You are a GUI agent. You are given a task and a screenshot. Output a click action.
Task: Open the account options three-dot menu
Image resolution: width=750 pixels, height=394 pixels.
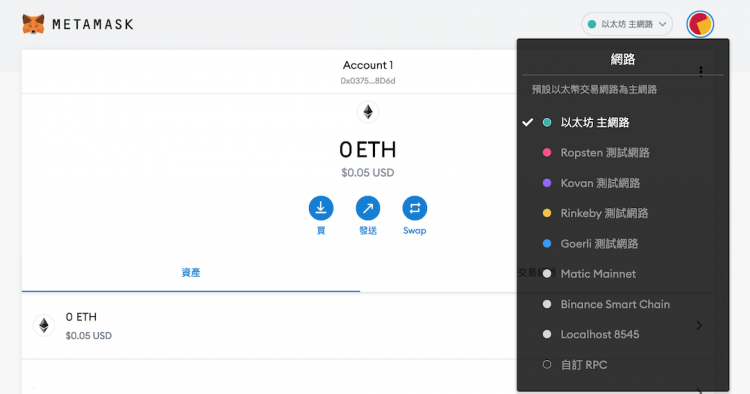pos(701,71)
